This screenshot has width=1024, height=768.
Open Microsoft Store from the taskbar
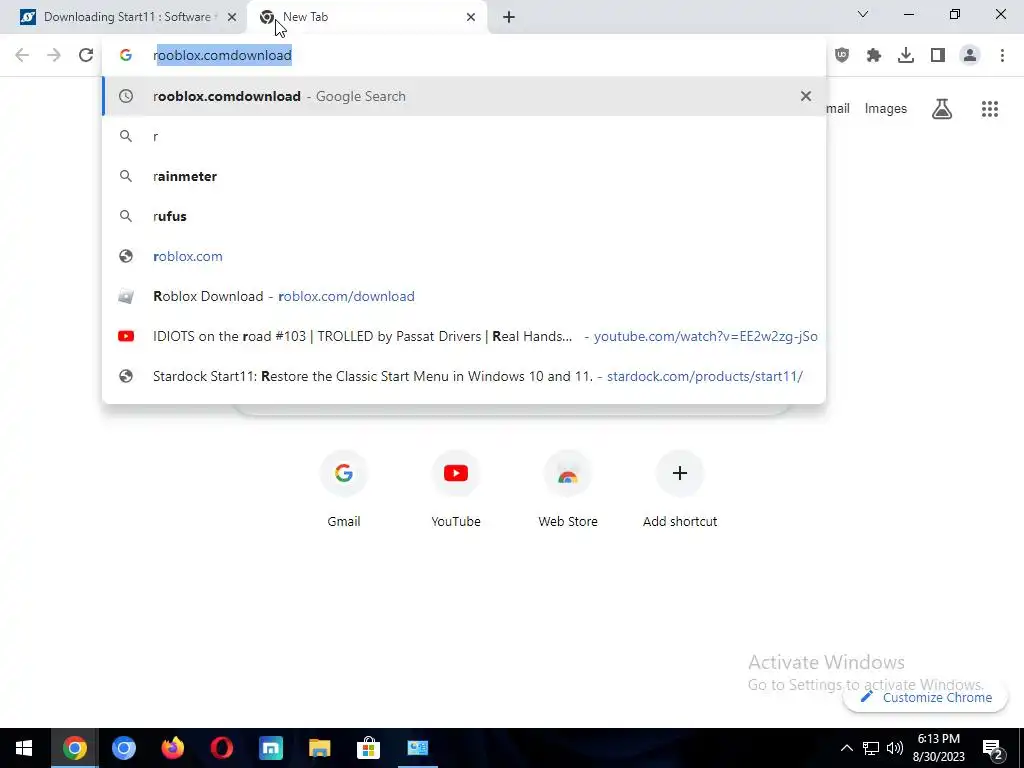click(x=368, y=748)
